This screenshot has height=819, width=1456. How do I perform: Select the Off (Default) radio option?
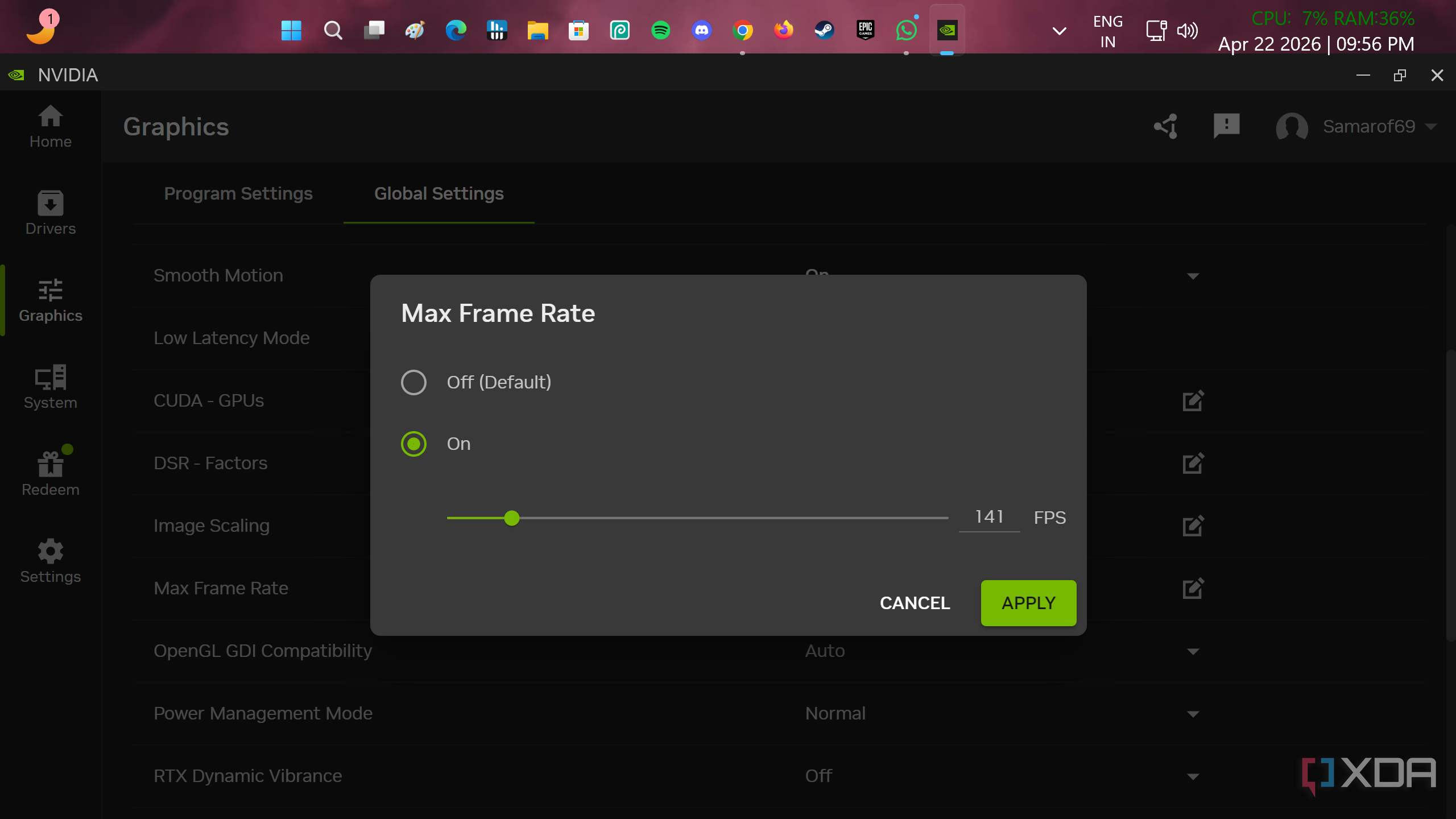click(413, 382)
